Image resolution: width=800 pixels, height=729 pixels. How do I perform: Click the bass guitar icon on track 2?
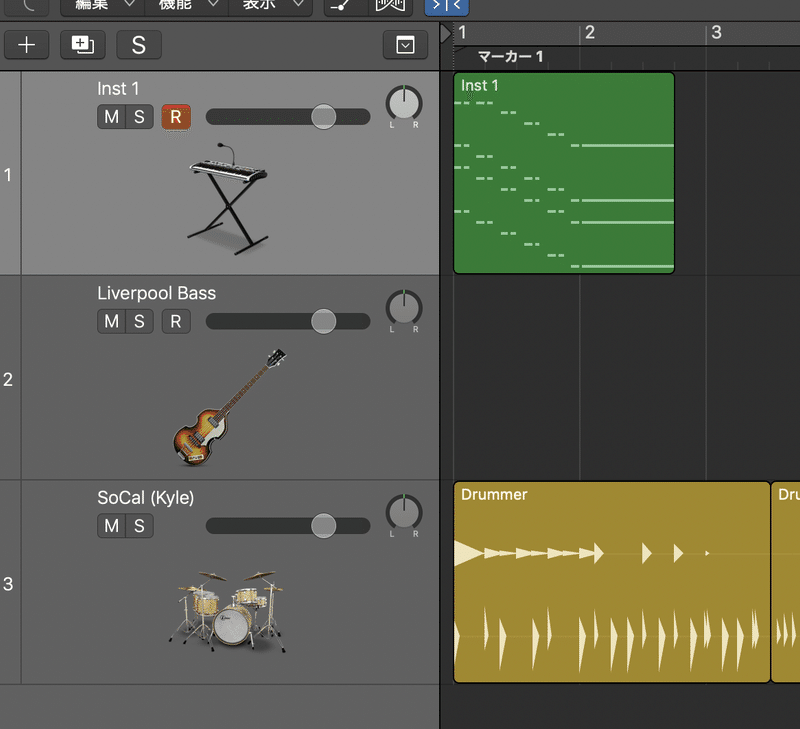pyautogui.click(x=229, y=407)
